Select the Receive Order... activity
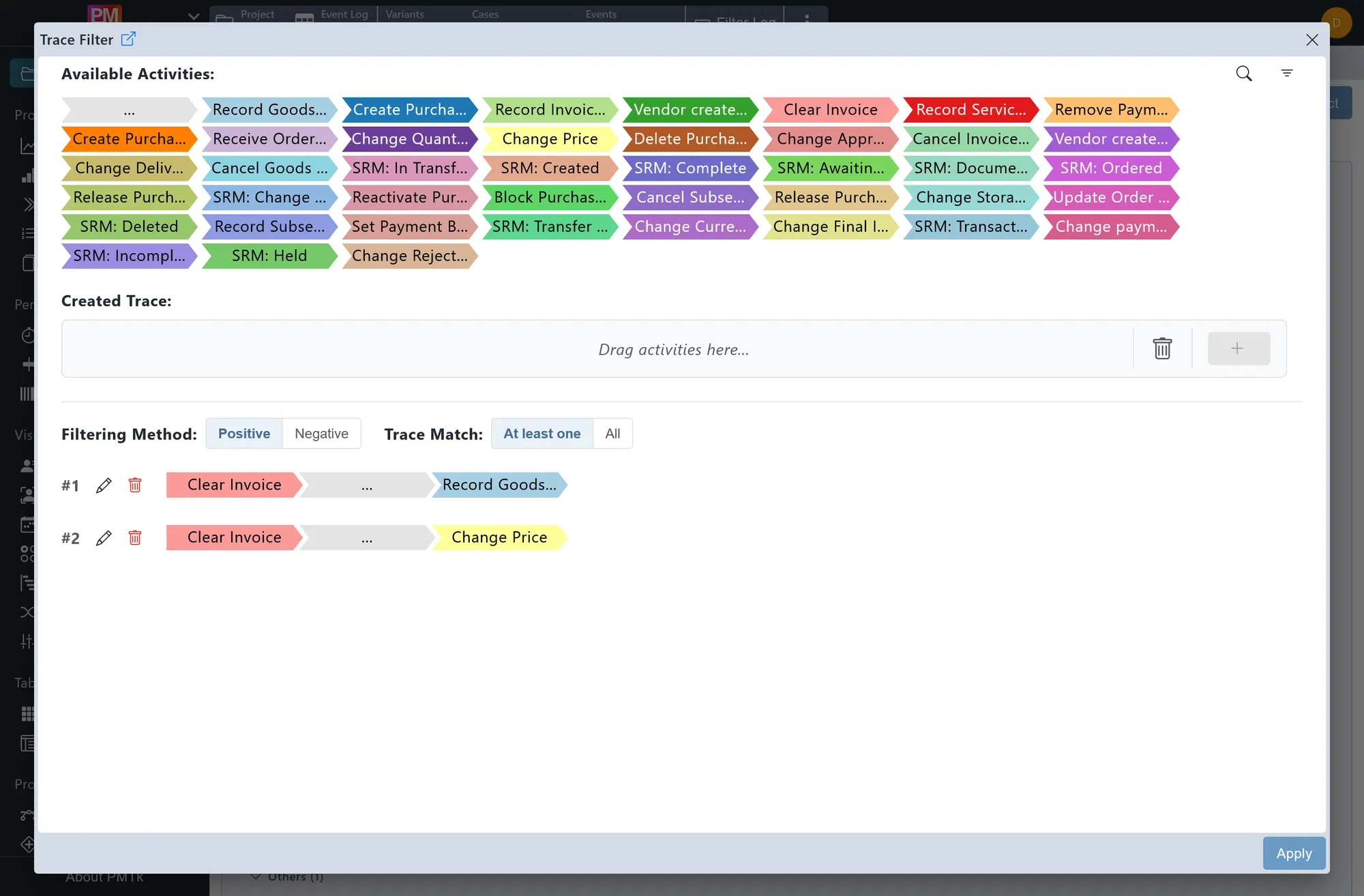Image resolution: width=1364 pixels, height=896 pixels. click(270, 139)
